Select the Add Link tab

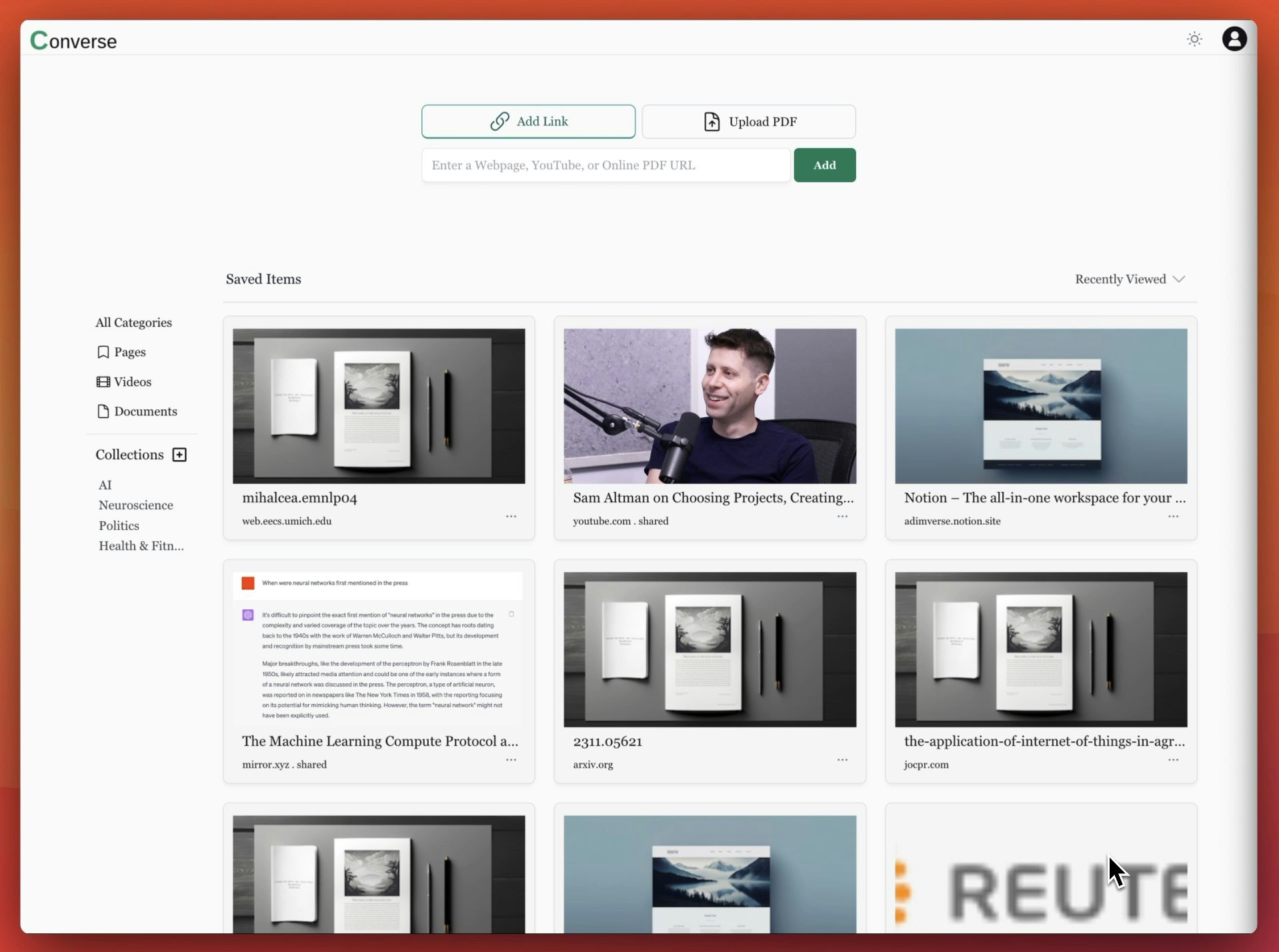(528, 121)
